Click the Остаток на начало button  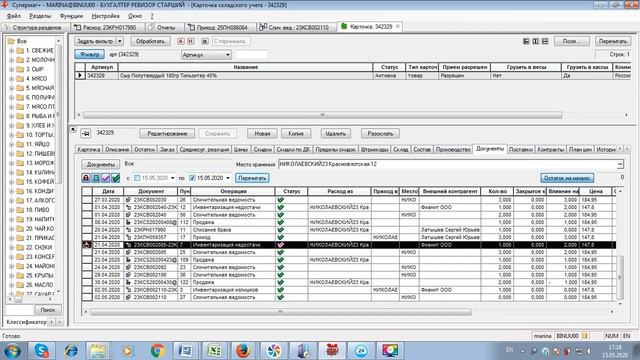pos(567,178)
